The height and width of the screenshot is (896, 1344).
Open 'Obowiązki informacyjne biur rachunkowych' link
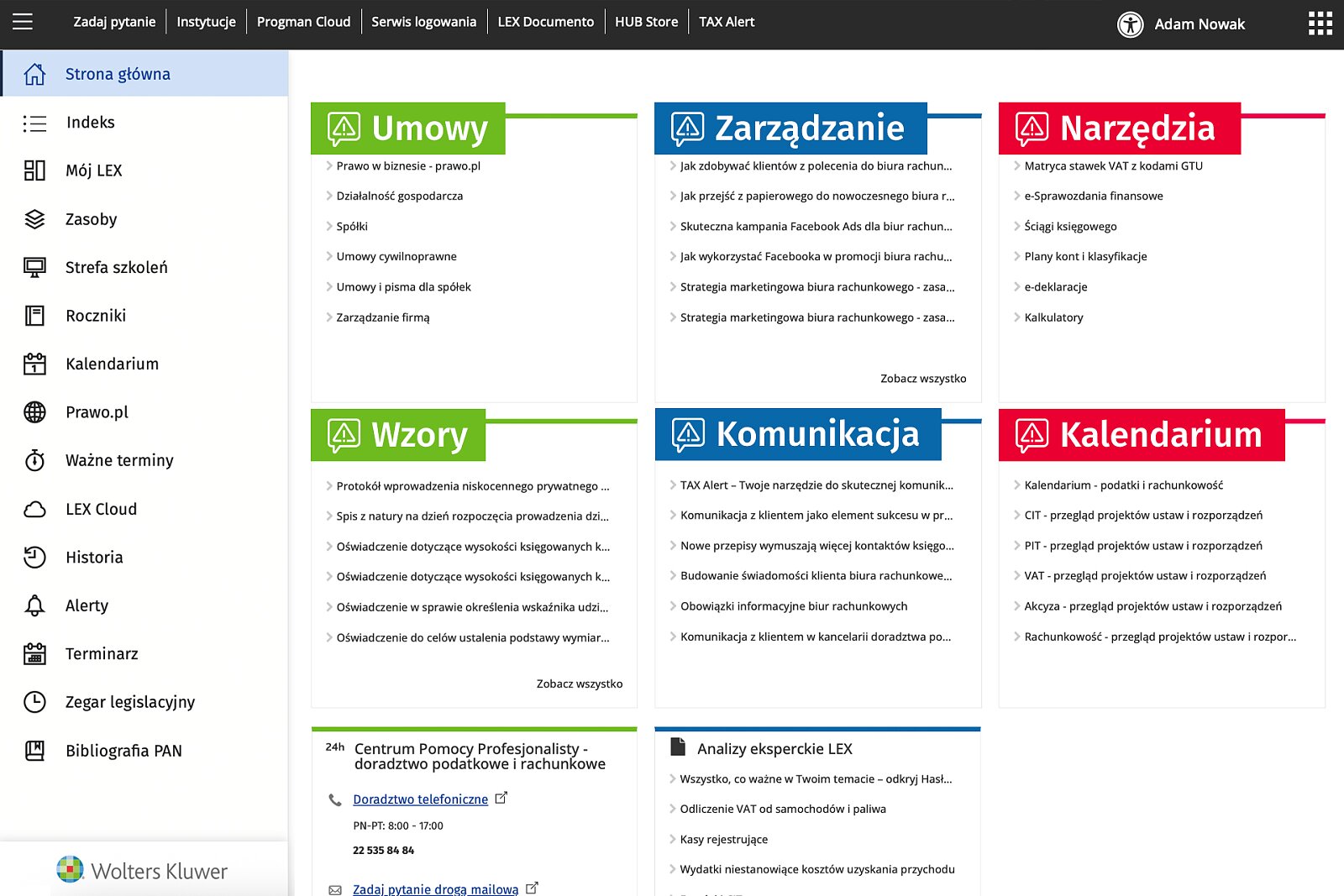[x=794, y=606]
